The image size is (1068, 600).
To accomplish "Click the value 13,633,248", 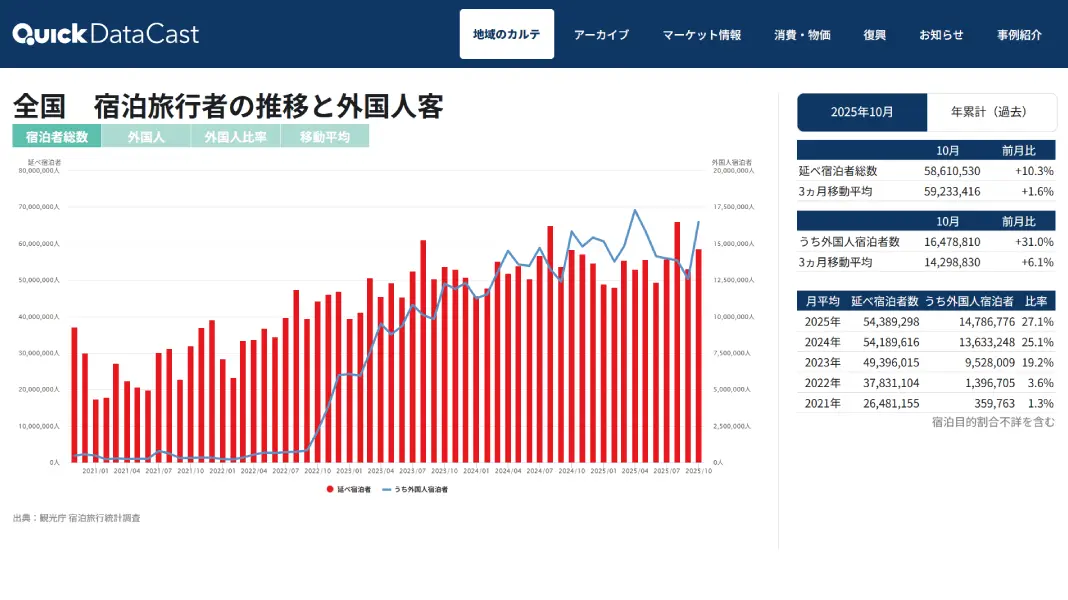I will coord(987,342).
